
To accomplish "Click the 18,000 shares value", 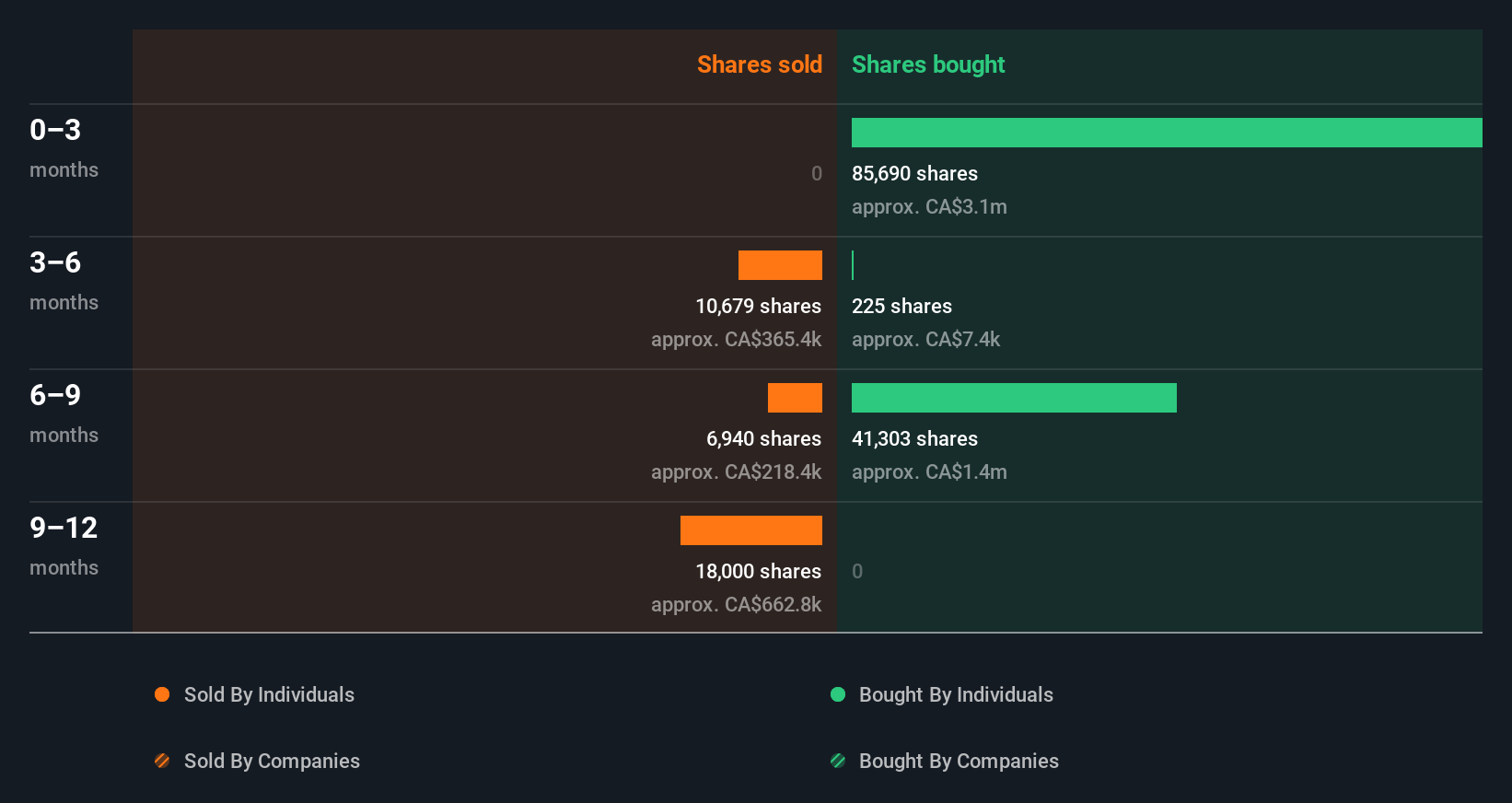I will click(x=758, y=571).
